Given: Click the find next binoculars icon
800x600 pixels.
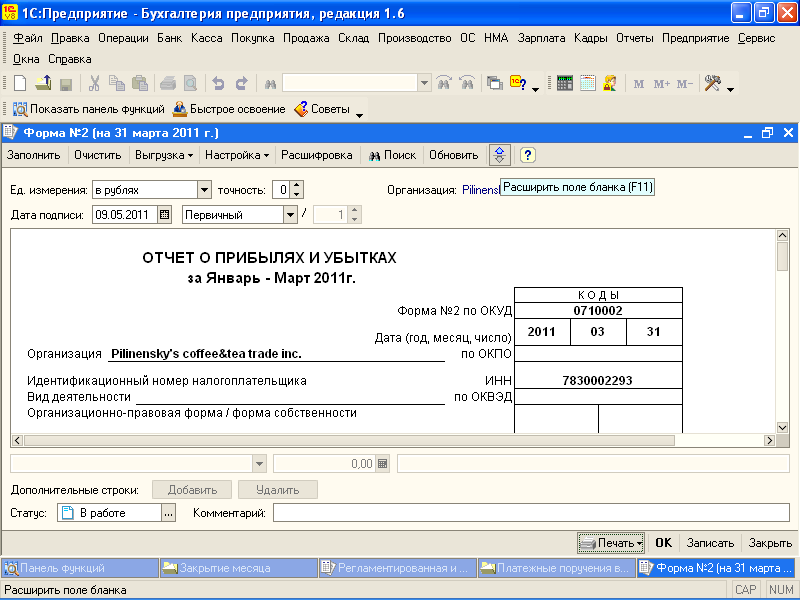Looking at the screenshot, I should coord(444,83).
